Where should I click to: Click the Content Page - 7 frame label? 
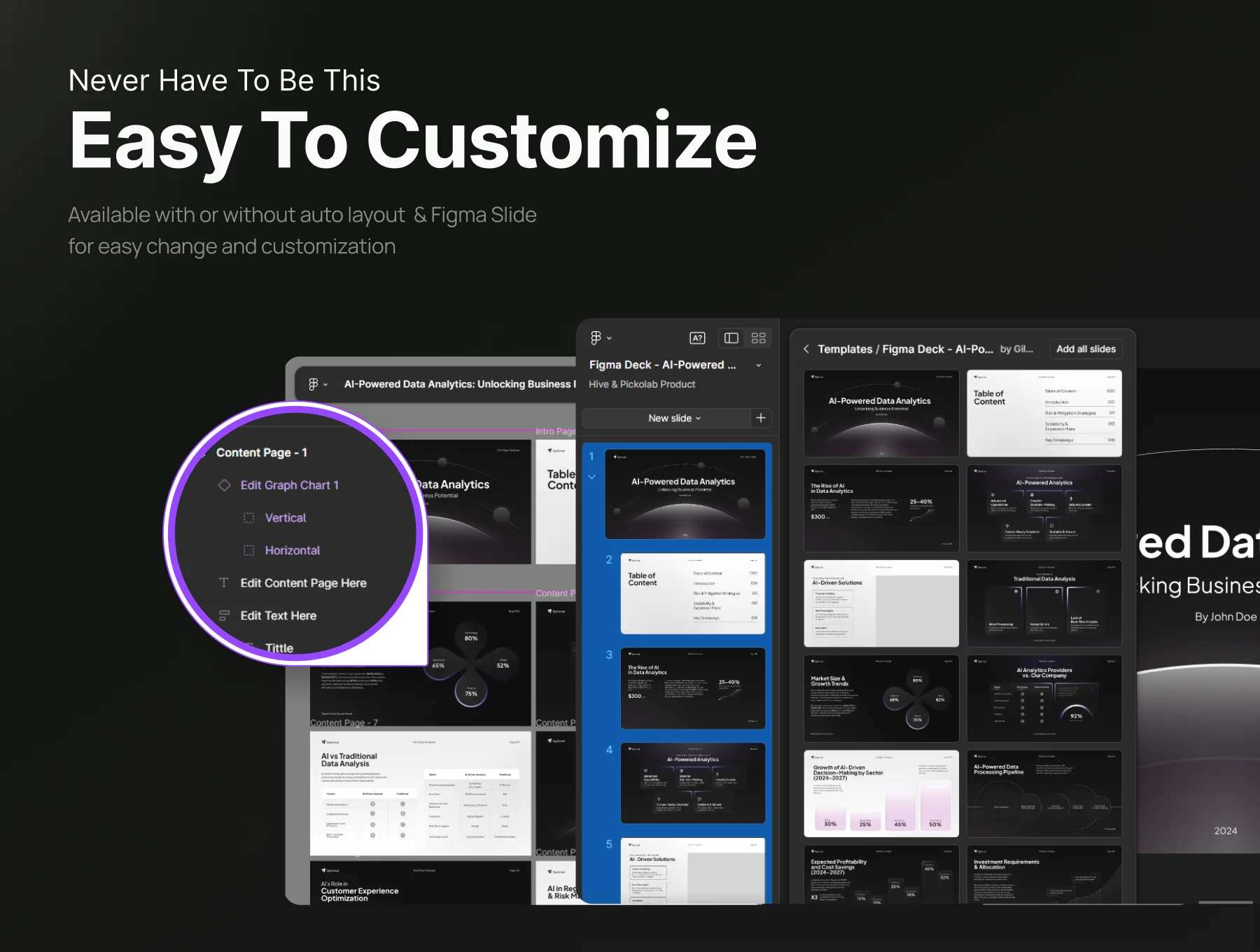344,722
